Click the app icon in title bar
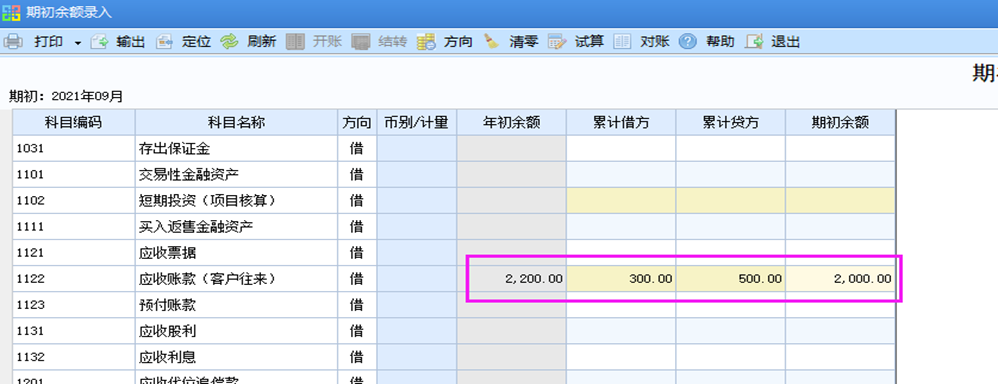This screenshot has width=998, height=384. 11,13
